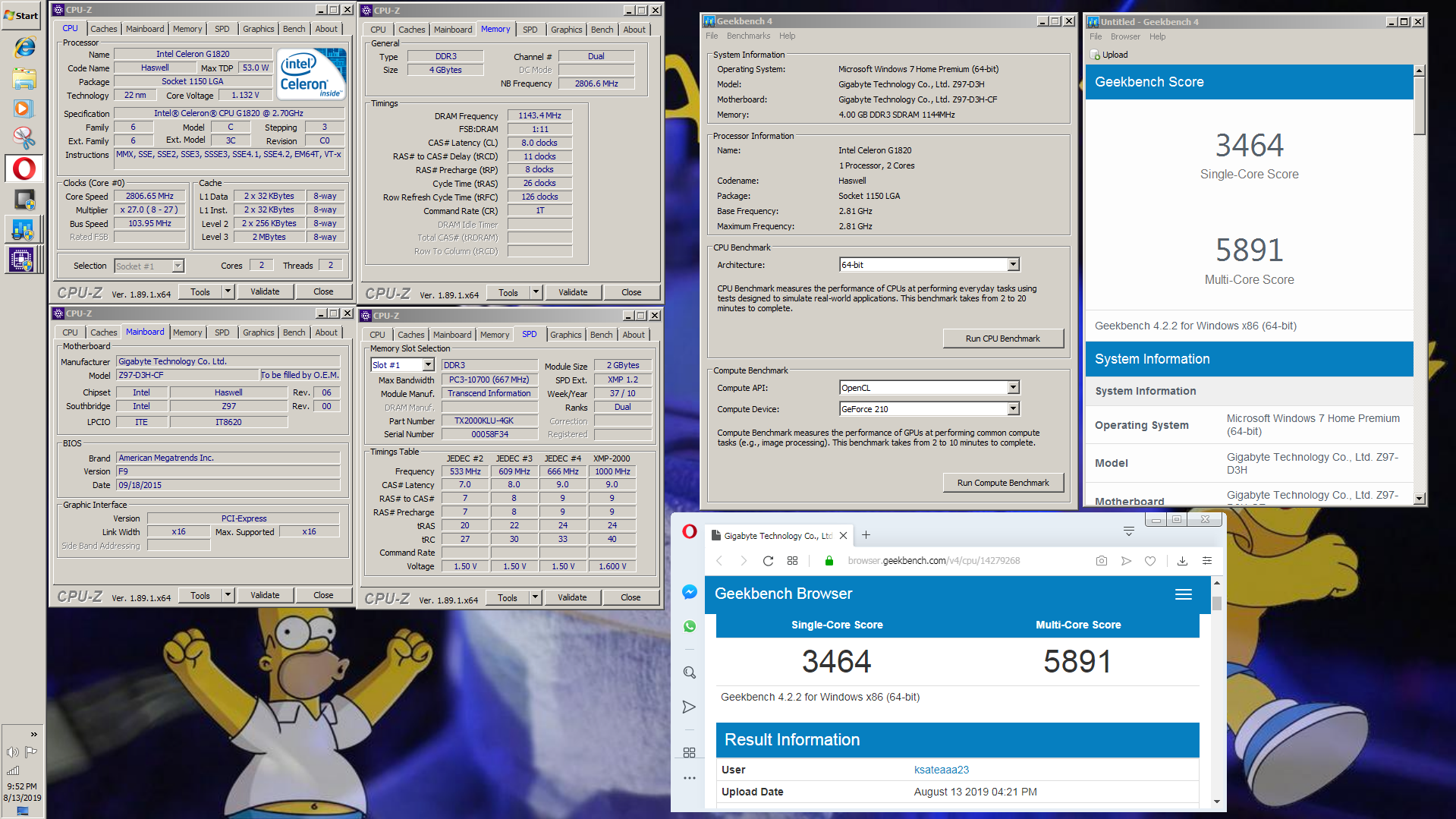Screen dimensions: 1456x819
Task: Open the Help menu in Geekbench 4 main window
Action: (788, 36)
